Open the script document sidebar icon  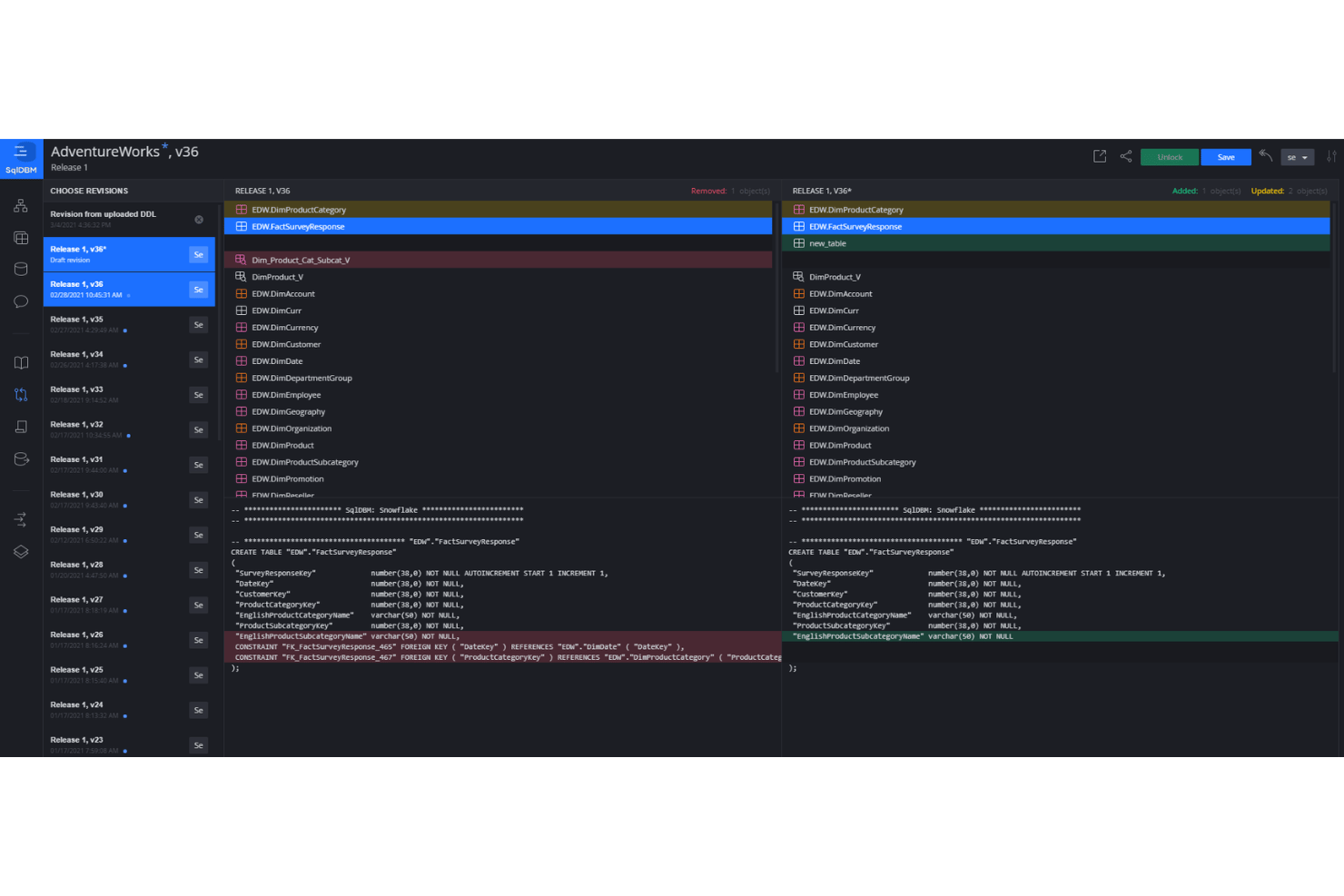pos(21,427)
